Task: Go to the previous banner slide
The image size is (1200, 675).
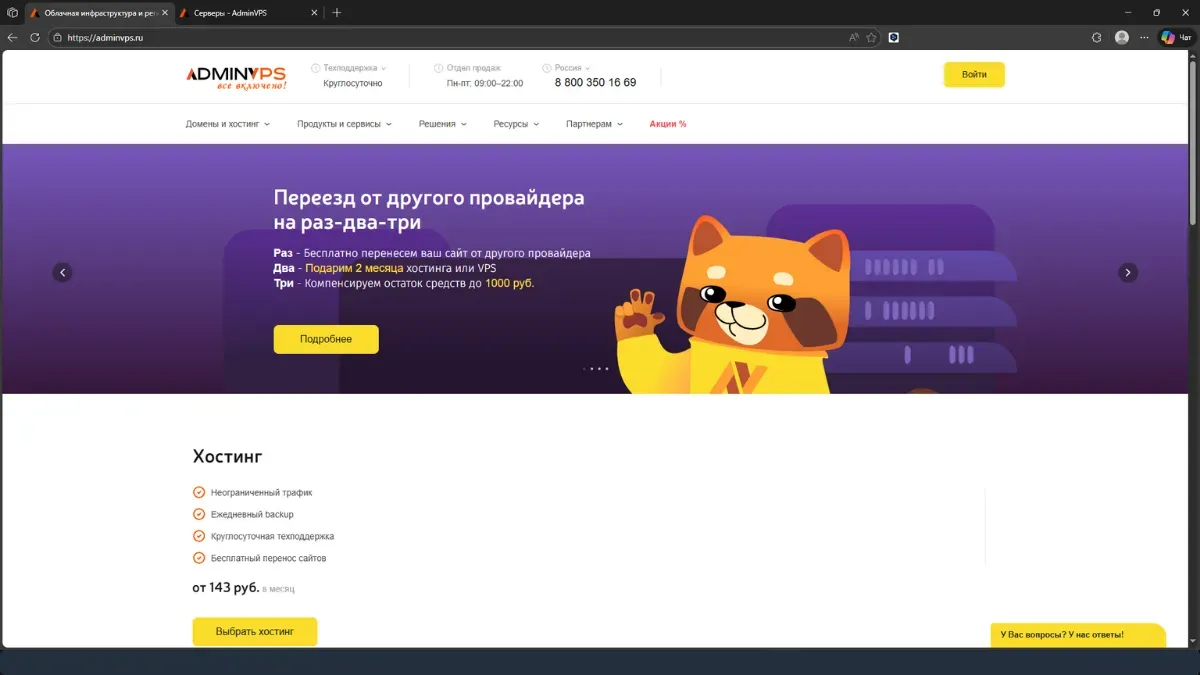Action: [x=62, y=272]
